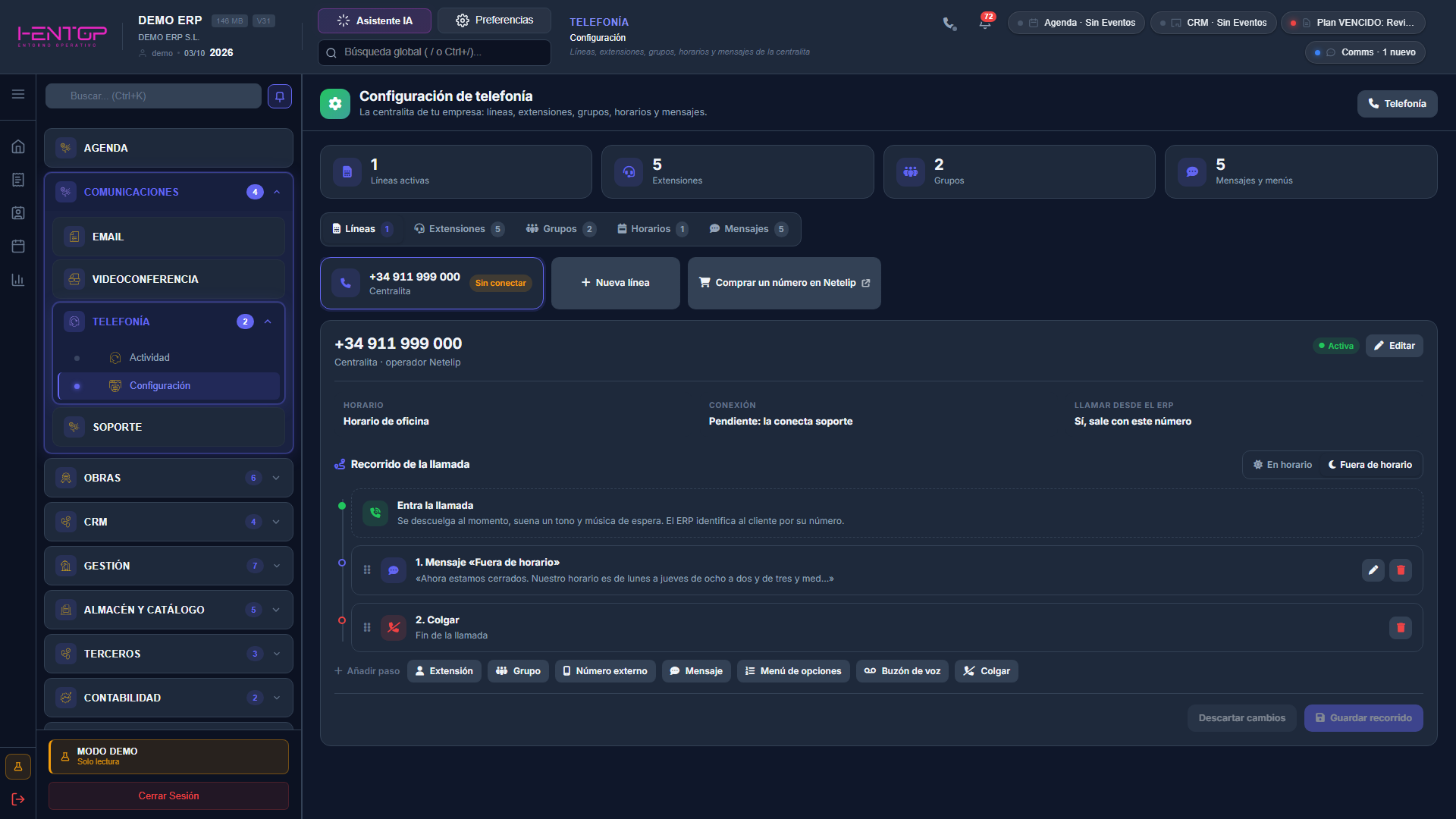The width and height of the screenshot is (1456, 819).
Task: Edit the Fuera de horario message step
Action: click(x=1373, y=570)
